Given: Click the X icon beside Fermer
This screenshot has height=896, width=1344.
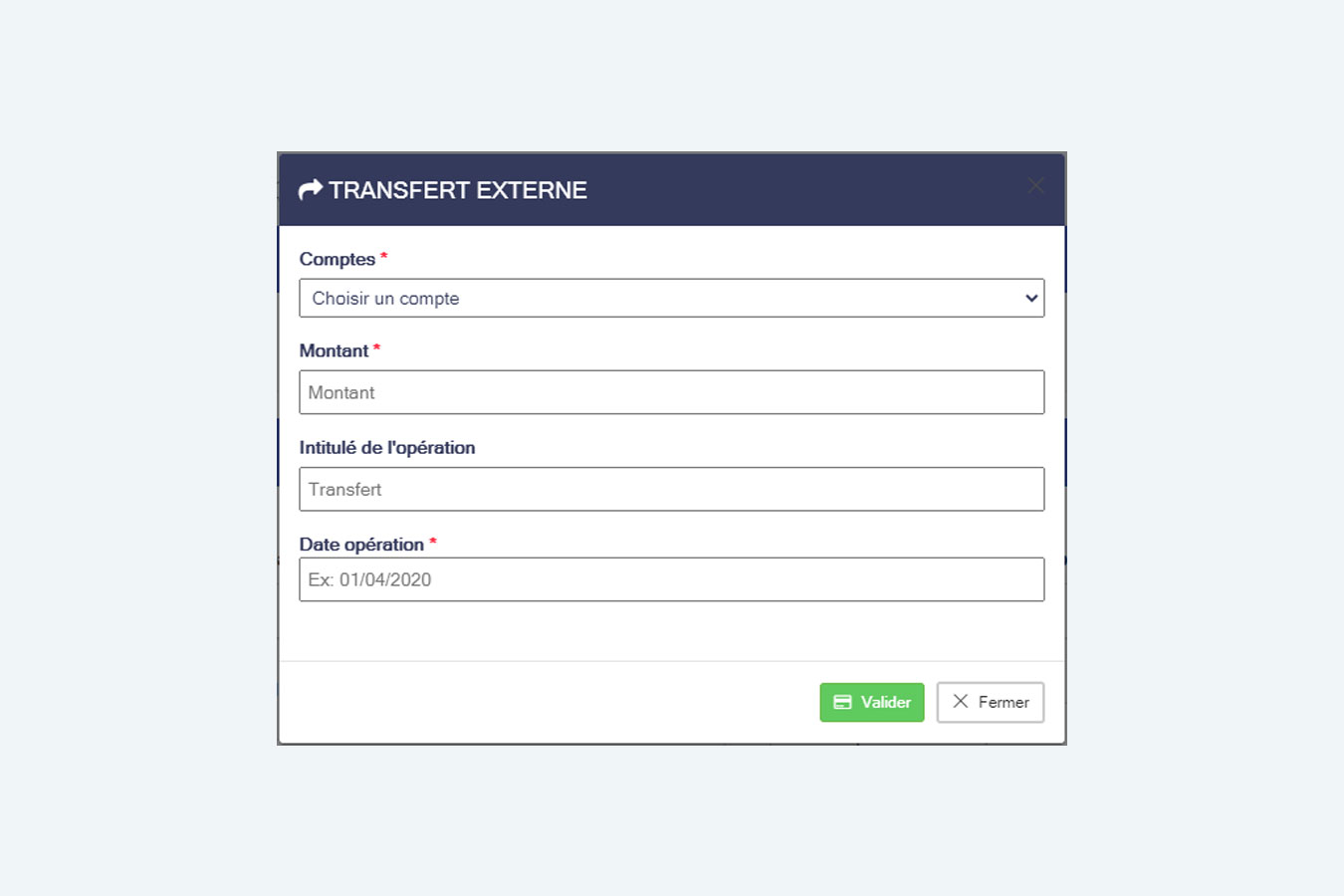Looking at the screenshot, I should (x=960, y=701).
